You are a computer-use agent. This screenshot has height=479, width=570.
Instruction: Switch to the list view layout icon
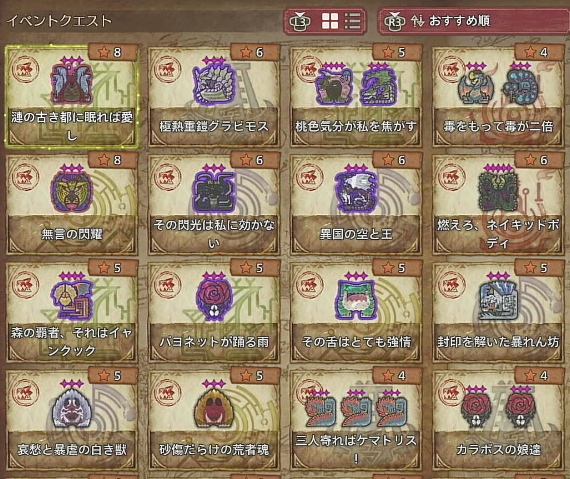(x=352, y=21)
